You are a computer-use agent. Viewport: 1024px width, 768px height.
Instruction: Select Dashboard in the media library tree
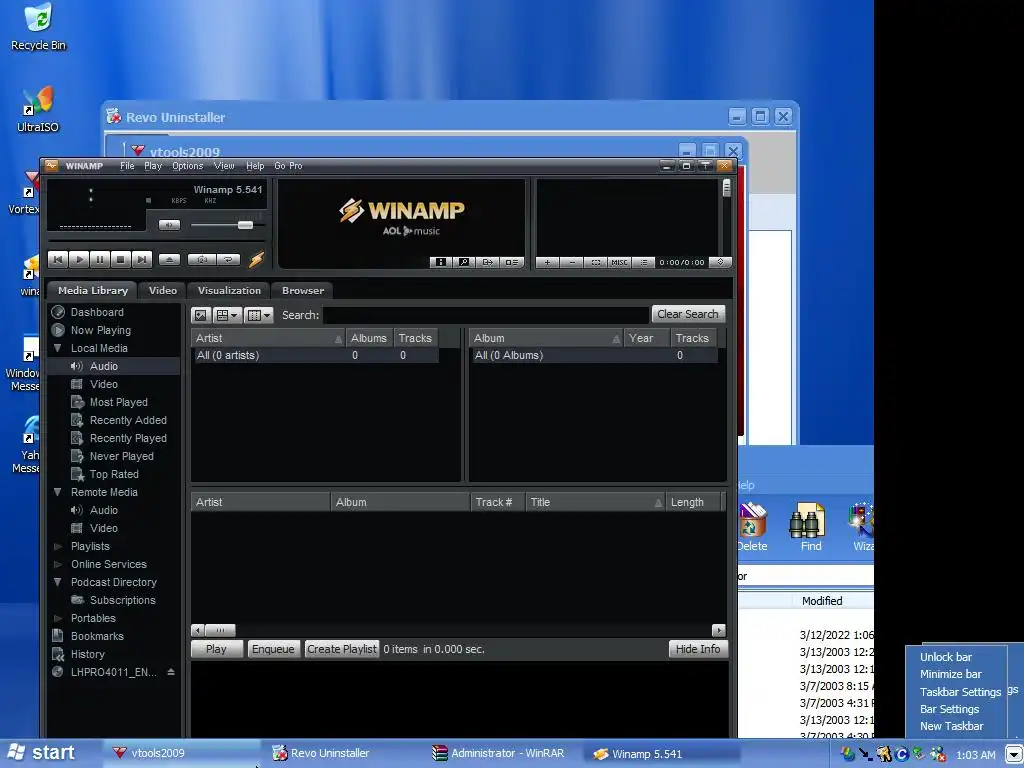coord(97,312)
